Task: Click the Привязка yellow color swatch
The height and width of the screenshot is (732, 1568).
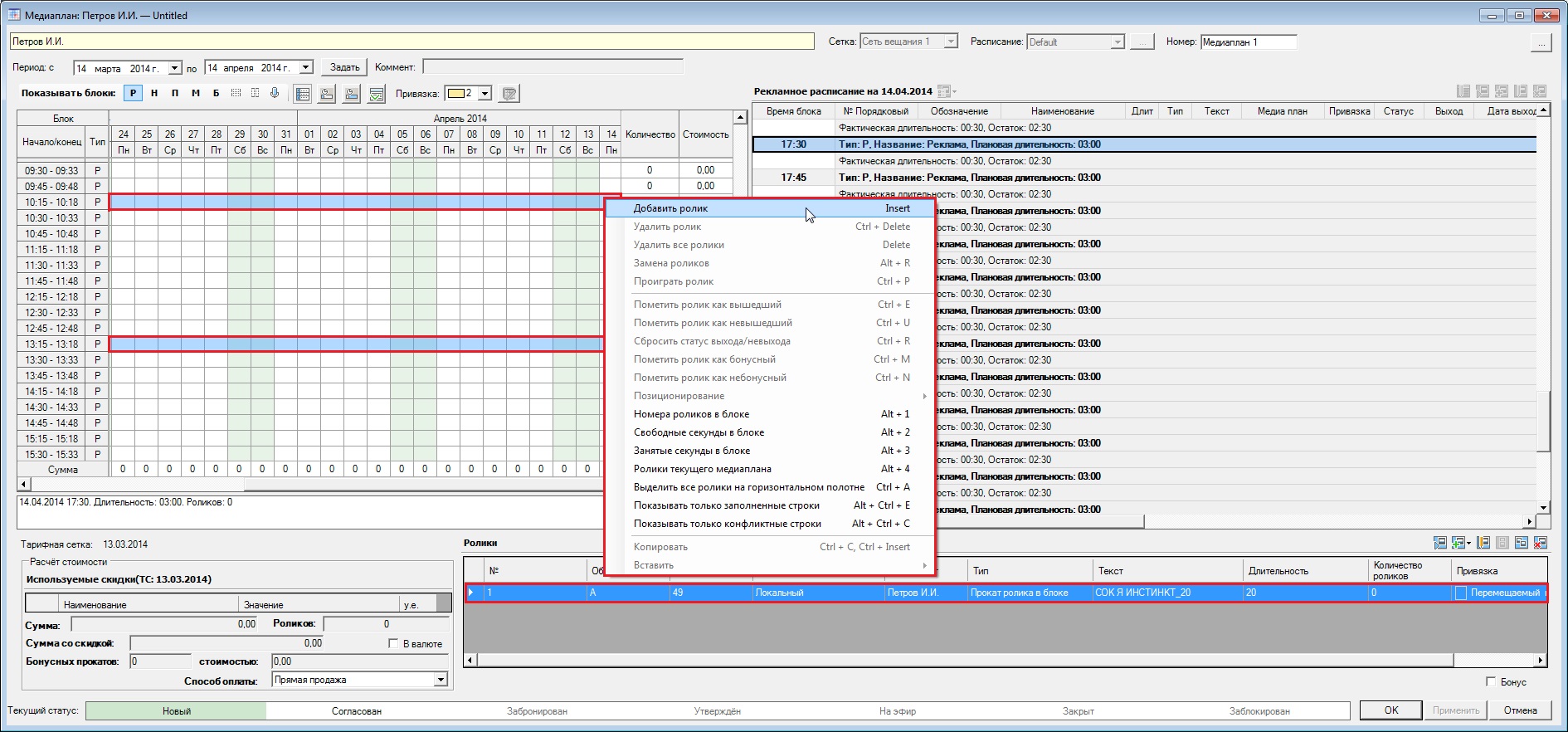Action: [455, 93]
